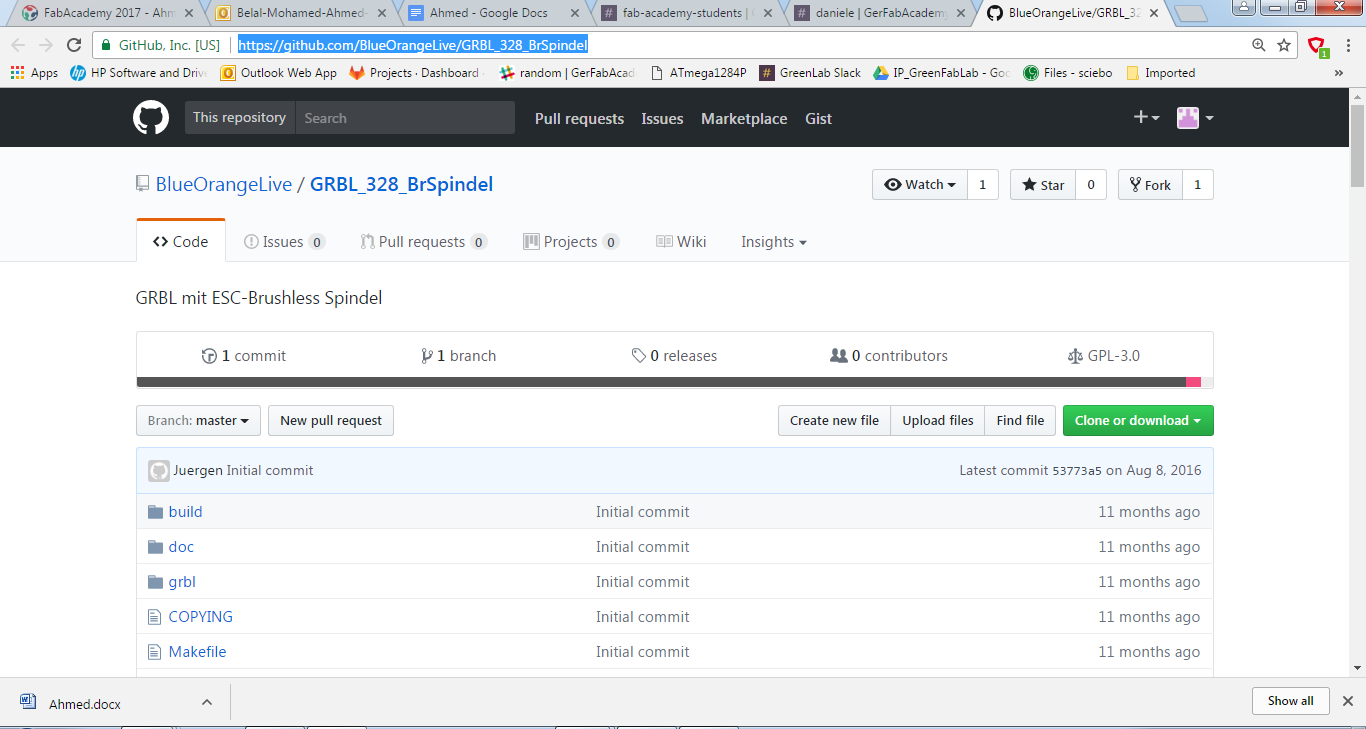Screen dimensions: 1366x729
Task: Click the COPYING file icon
Action: (154, 617)
